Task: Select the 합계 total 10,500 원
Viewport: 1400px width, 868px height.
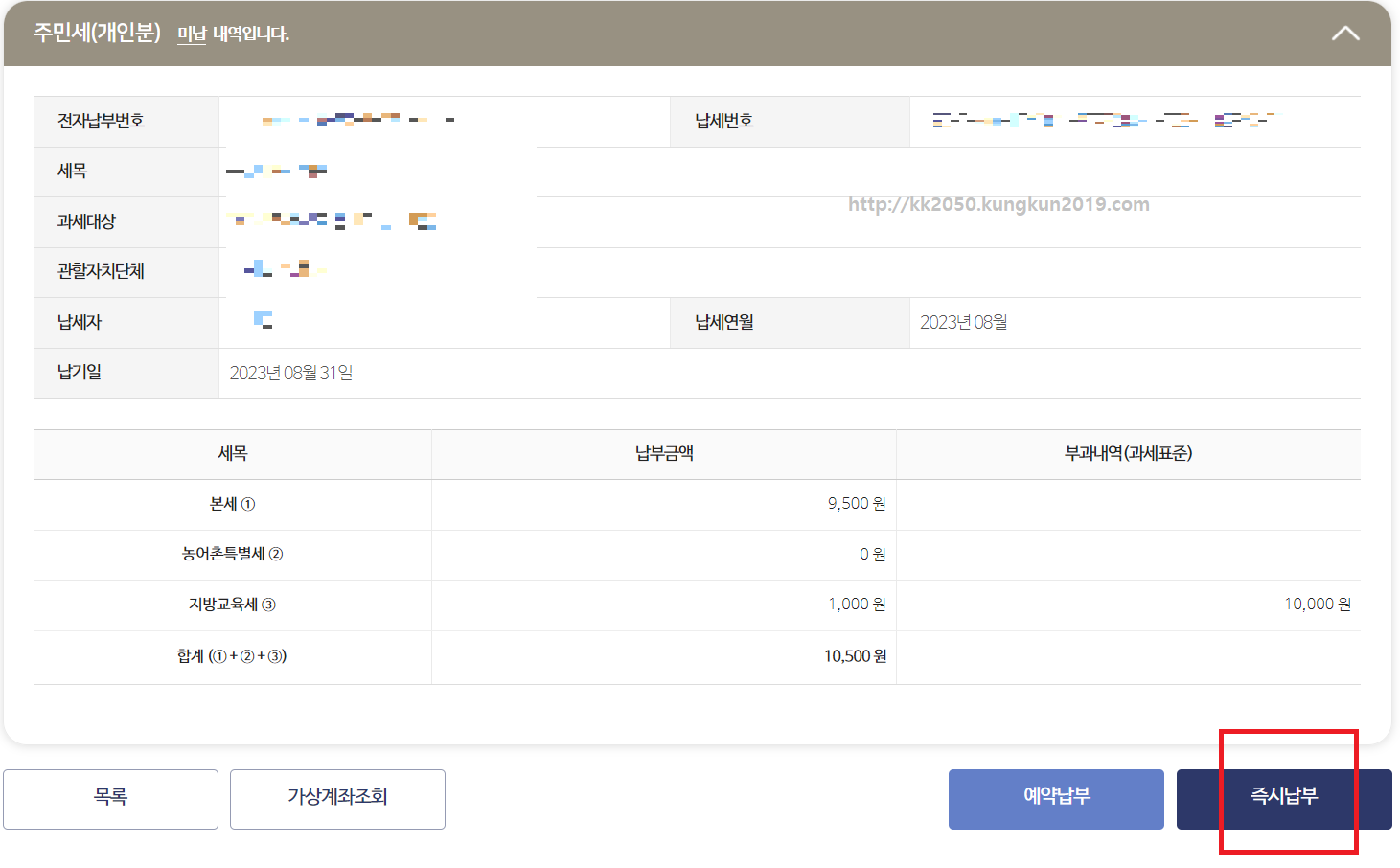Action: [x=854, y=656]
